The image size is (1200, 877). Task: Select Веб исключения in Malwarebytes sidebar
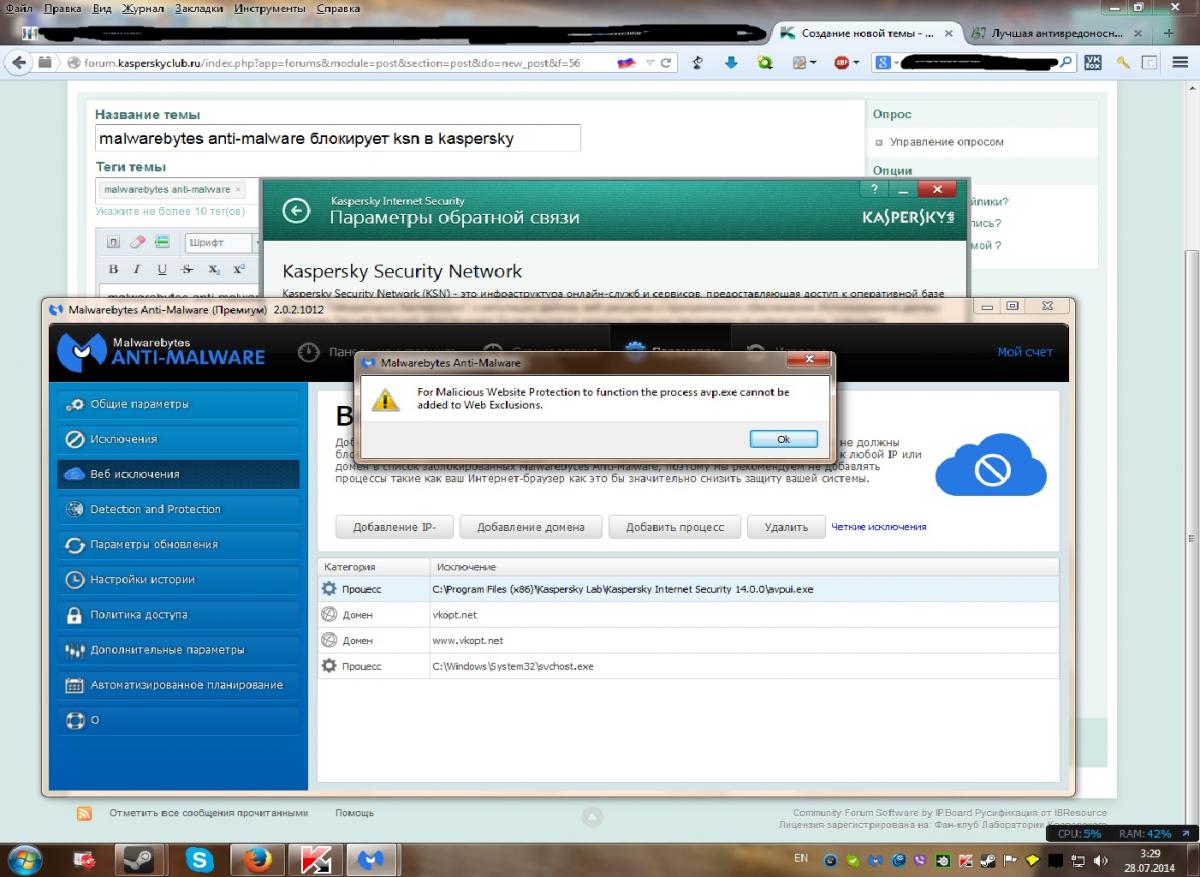click(x=178, y=474)
